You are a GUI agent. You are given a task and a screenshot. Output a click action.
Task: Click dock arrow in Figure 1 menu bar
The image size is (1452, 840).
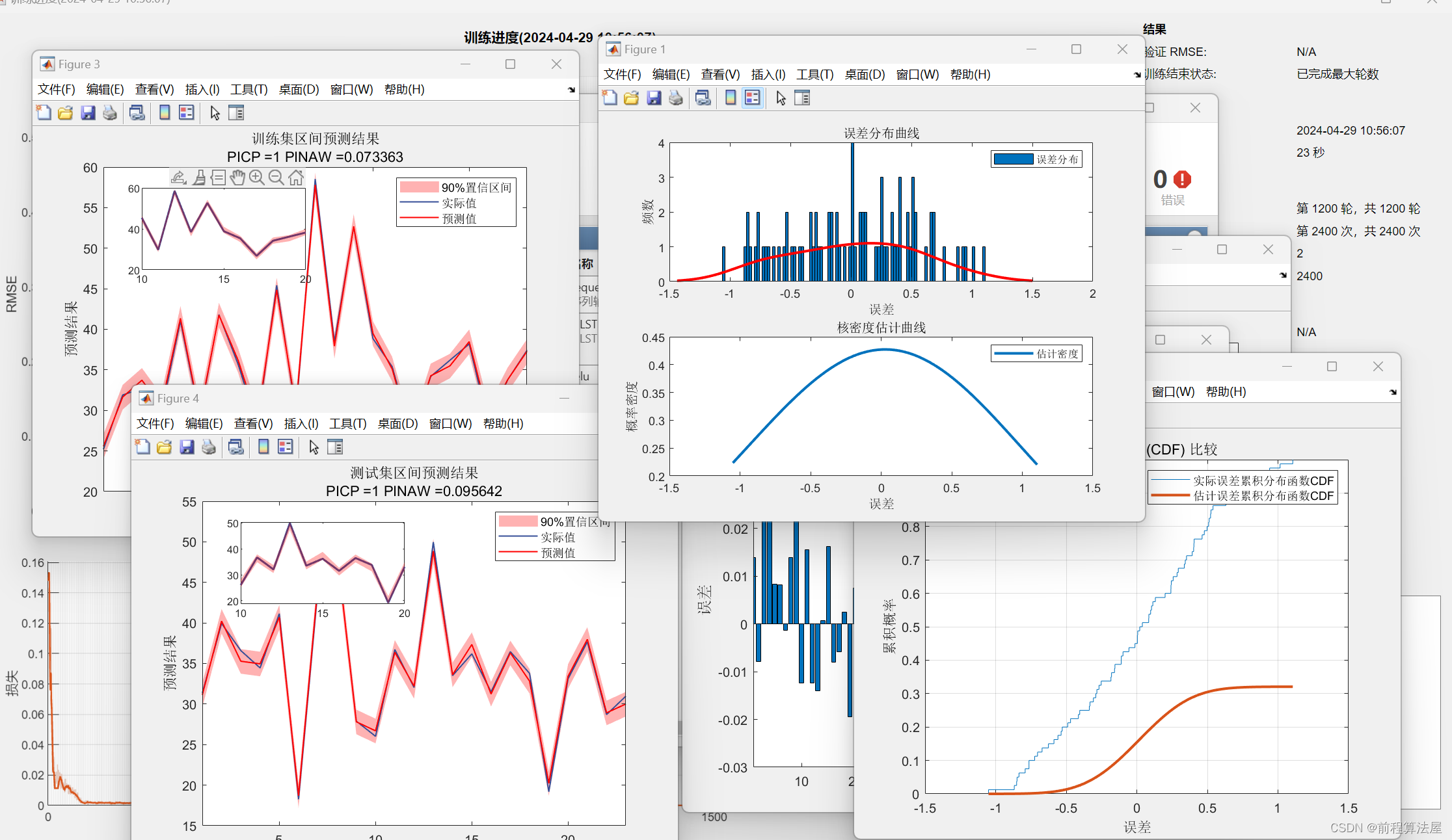click(x=1137, y=75)
